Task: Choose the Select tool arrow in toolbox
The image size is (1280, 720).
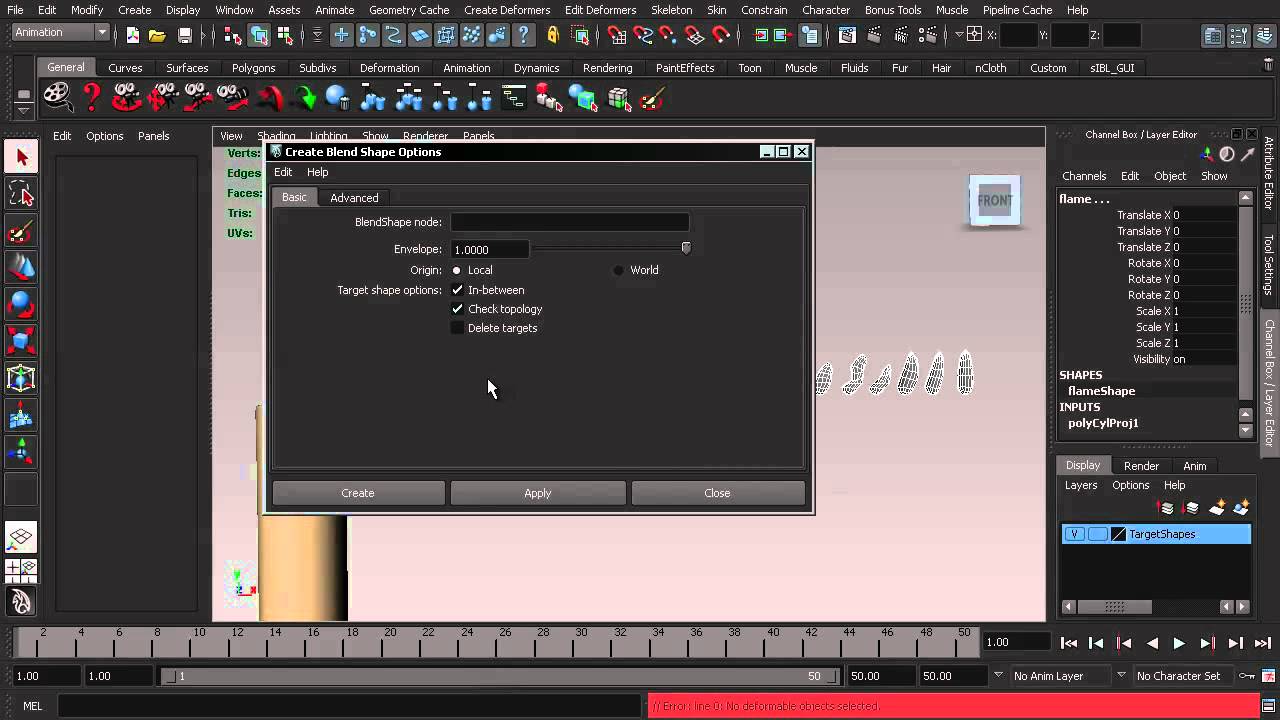Action: (x=21, y=157)
